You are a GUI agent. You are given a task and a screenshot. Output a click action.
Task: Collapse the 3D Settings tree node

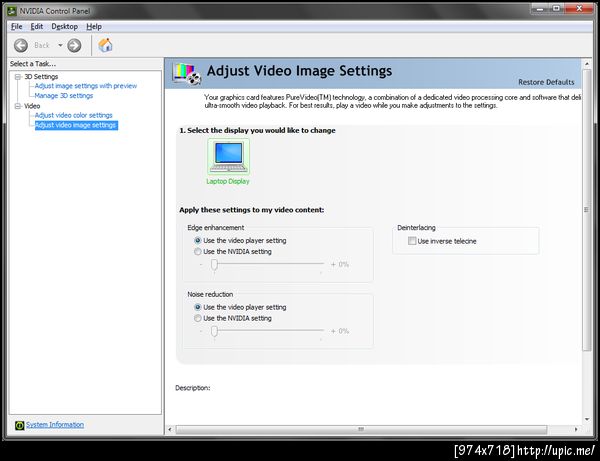pyautogui.click(x=18, y=77)
